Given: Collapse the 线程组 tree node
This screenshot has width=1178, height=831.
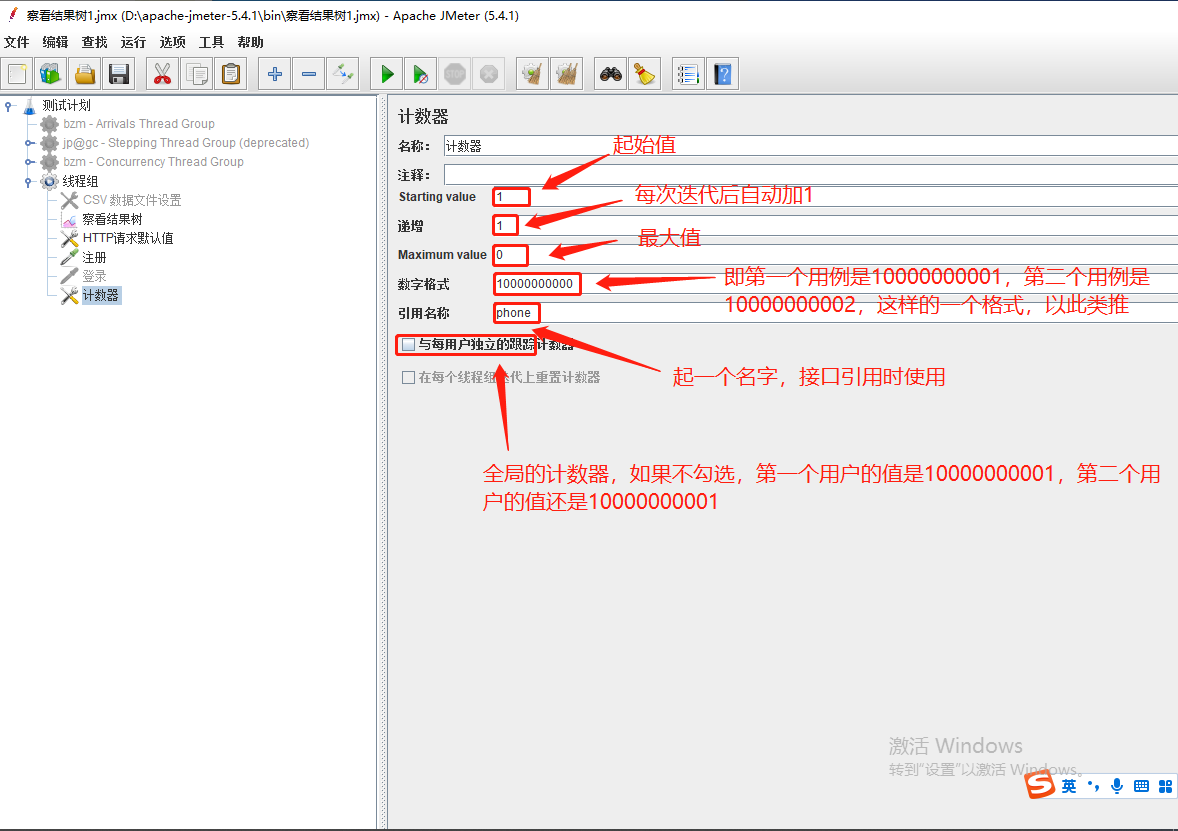Looking at the screenshot, I should (29, 181).
